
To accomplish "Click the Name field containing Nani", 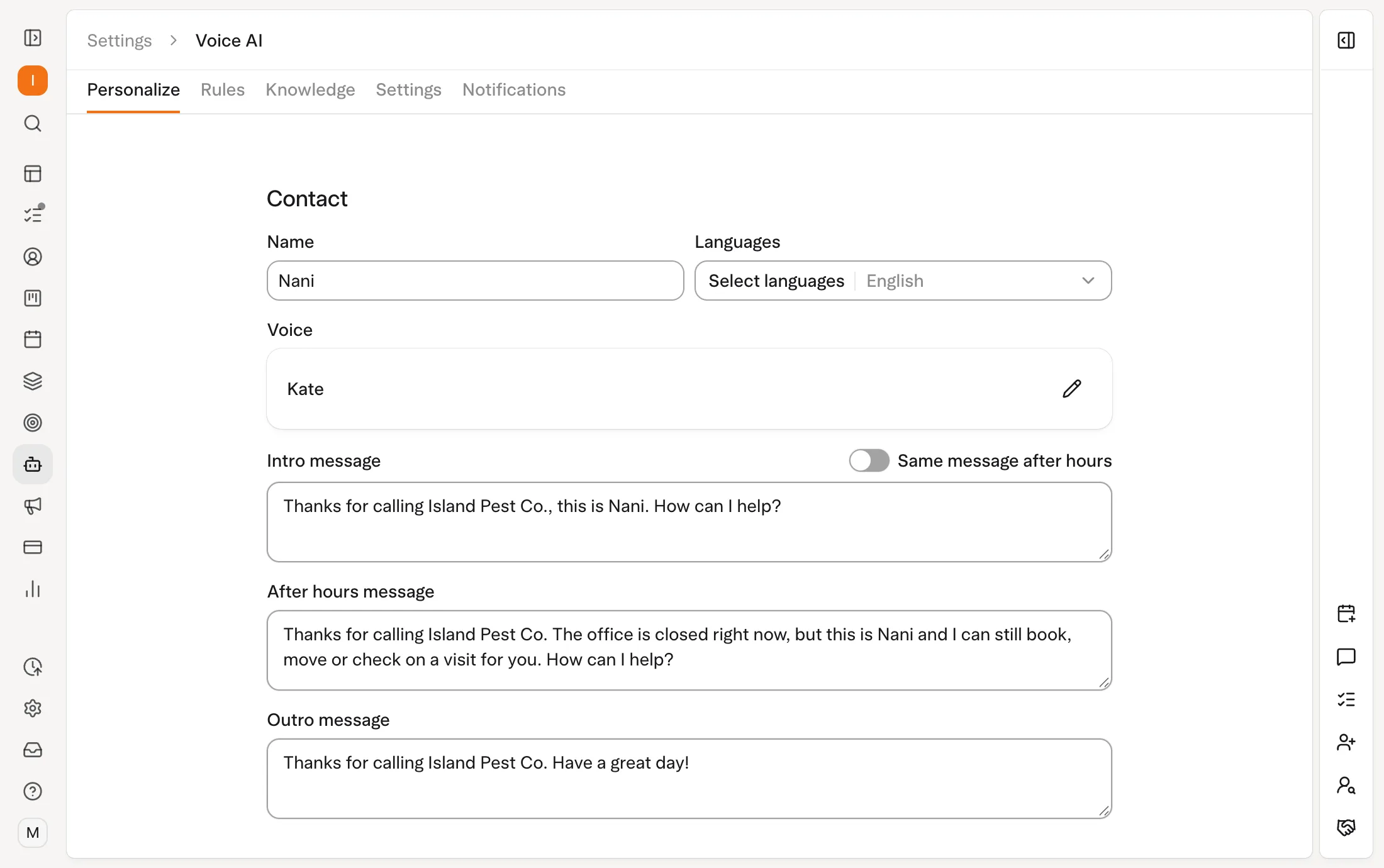I will pos(476,281).
